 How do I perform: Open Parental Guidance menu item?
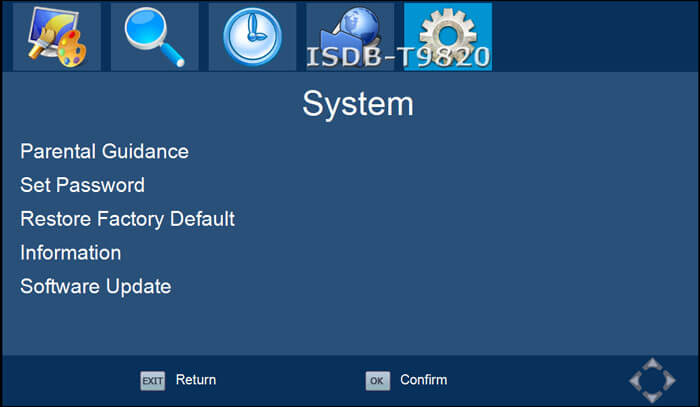pos(104,152)
